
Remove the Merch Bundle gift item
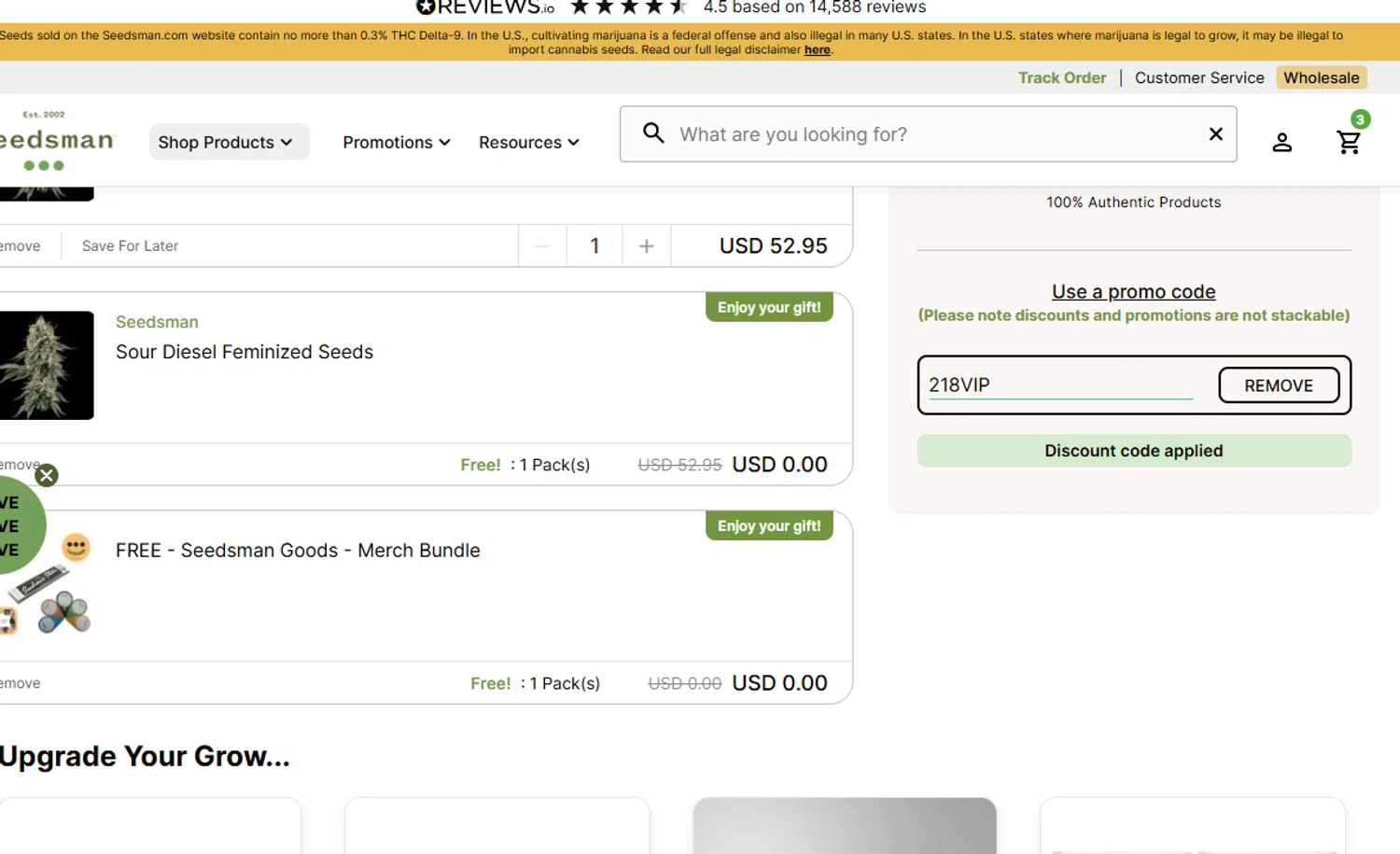pyautogui.click(x=21, y=683)
